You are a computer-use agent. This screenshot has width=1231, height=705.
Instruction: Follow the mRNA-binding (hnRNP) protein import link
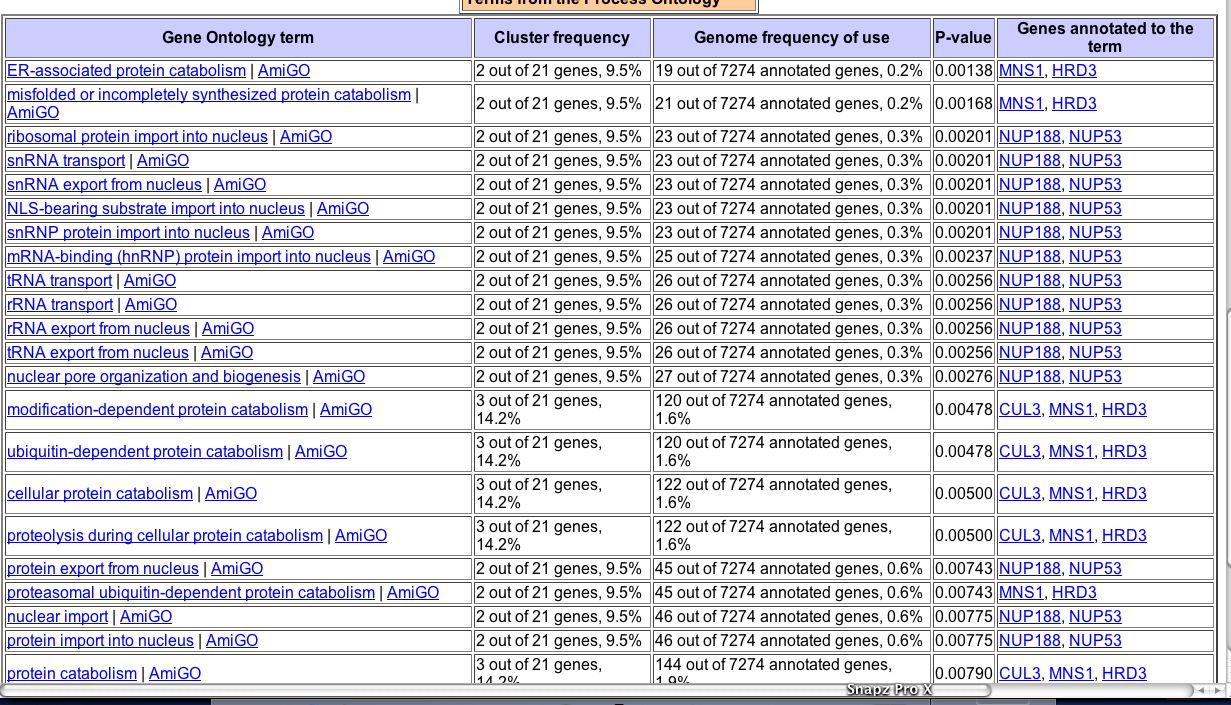point(189,257)
